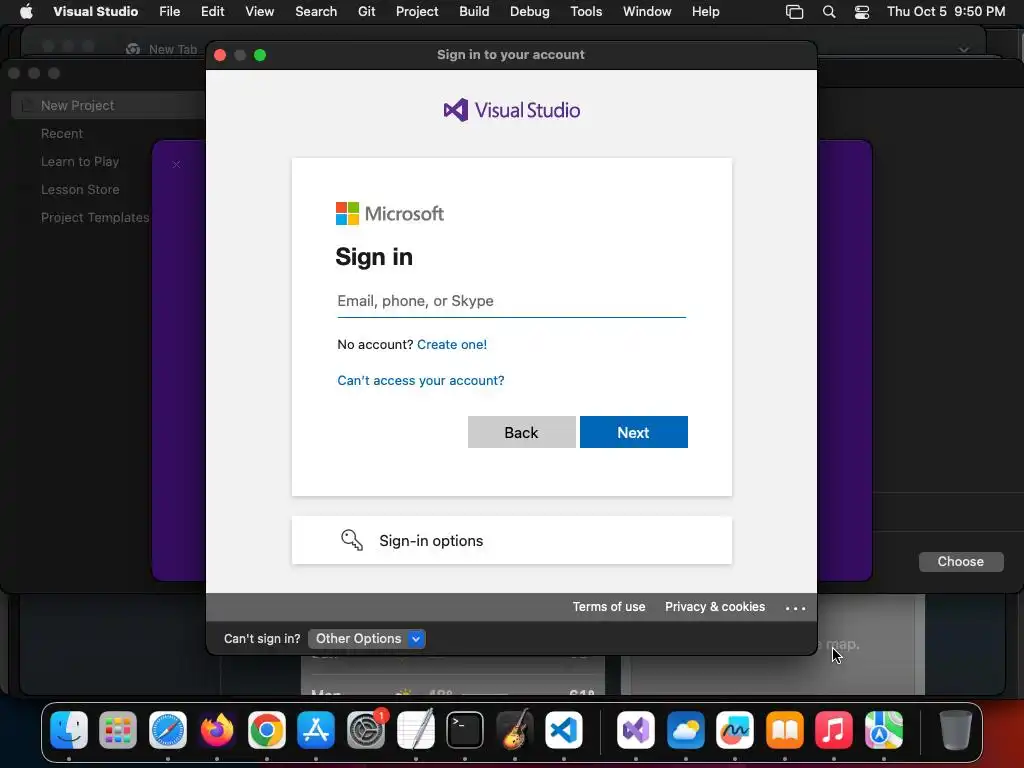Open the Edit menu

click(x=212, y=12)
